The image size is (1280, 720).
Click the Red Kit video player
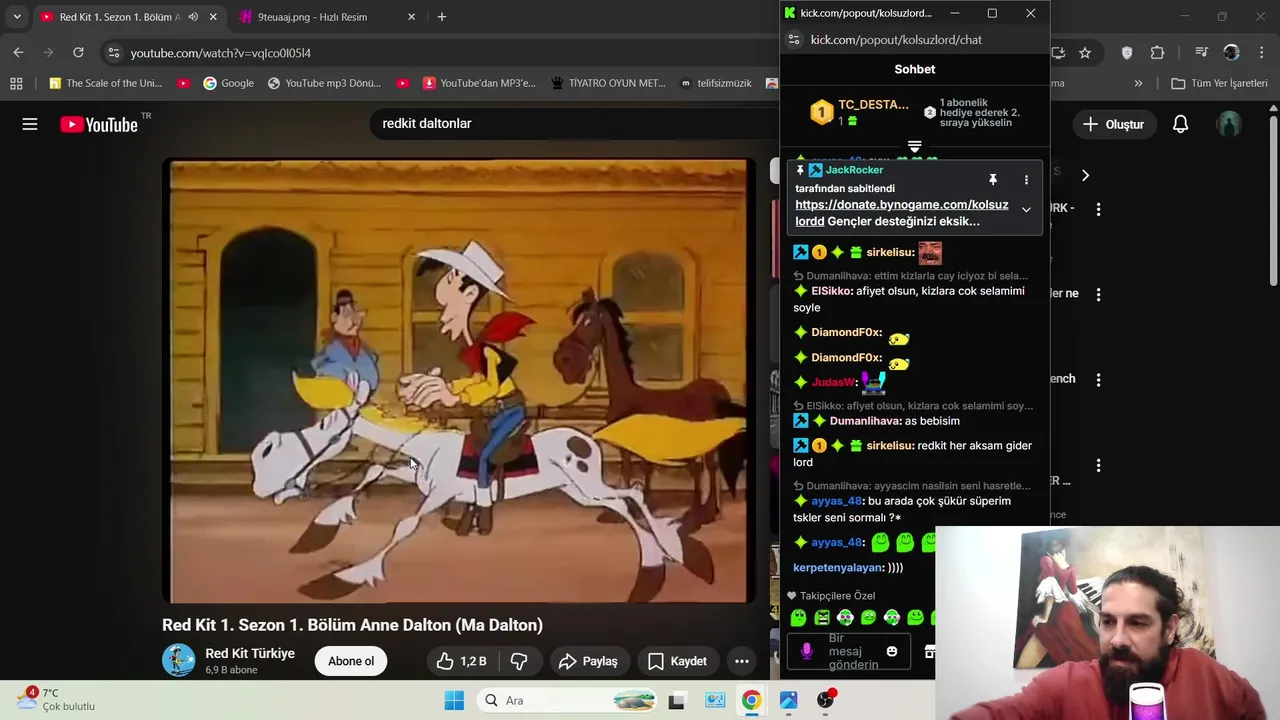[460, 381]
